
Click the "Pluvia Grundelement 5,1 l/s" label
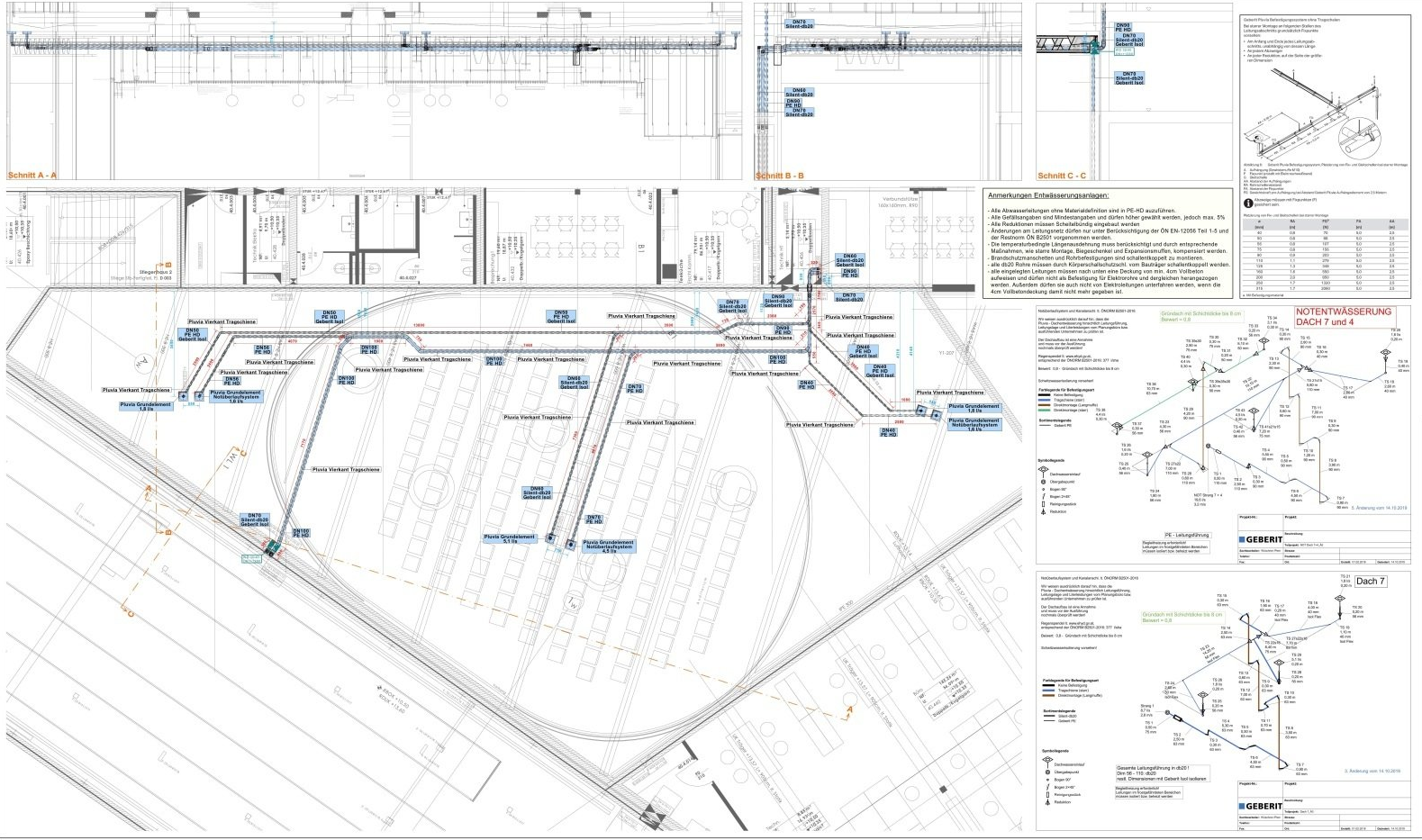point(510,539)
